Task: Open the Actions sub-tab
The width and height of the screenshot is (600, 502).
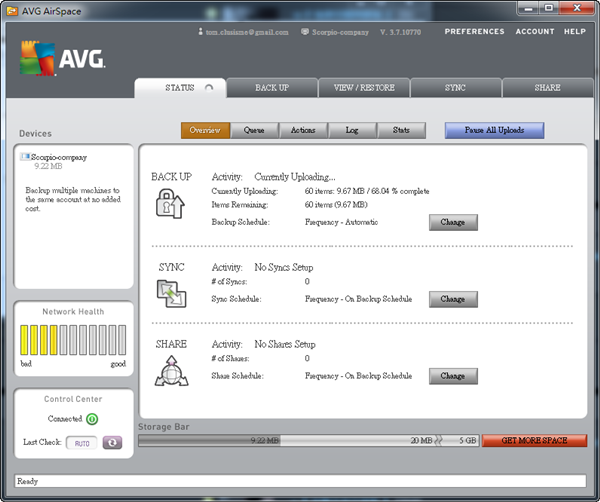Action: 303,130
